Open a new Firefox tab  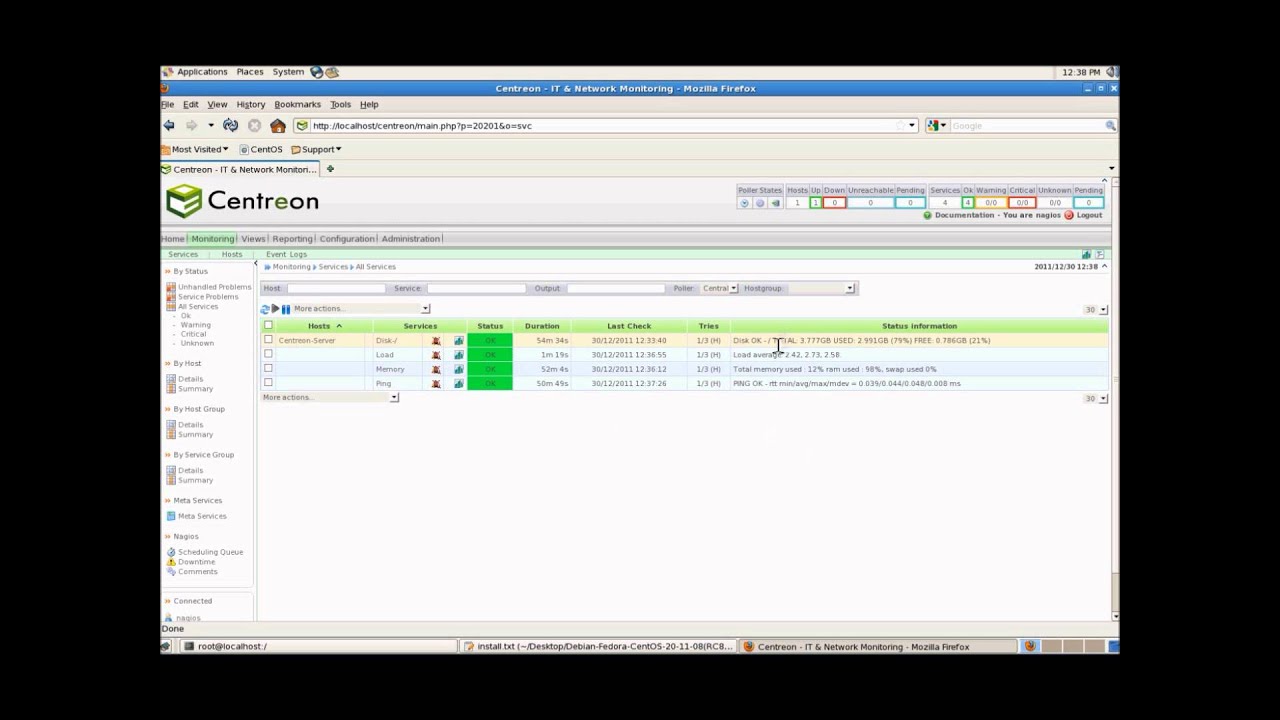pos(330,169)
